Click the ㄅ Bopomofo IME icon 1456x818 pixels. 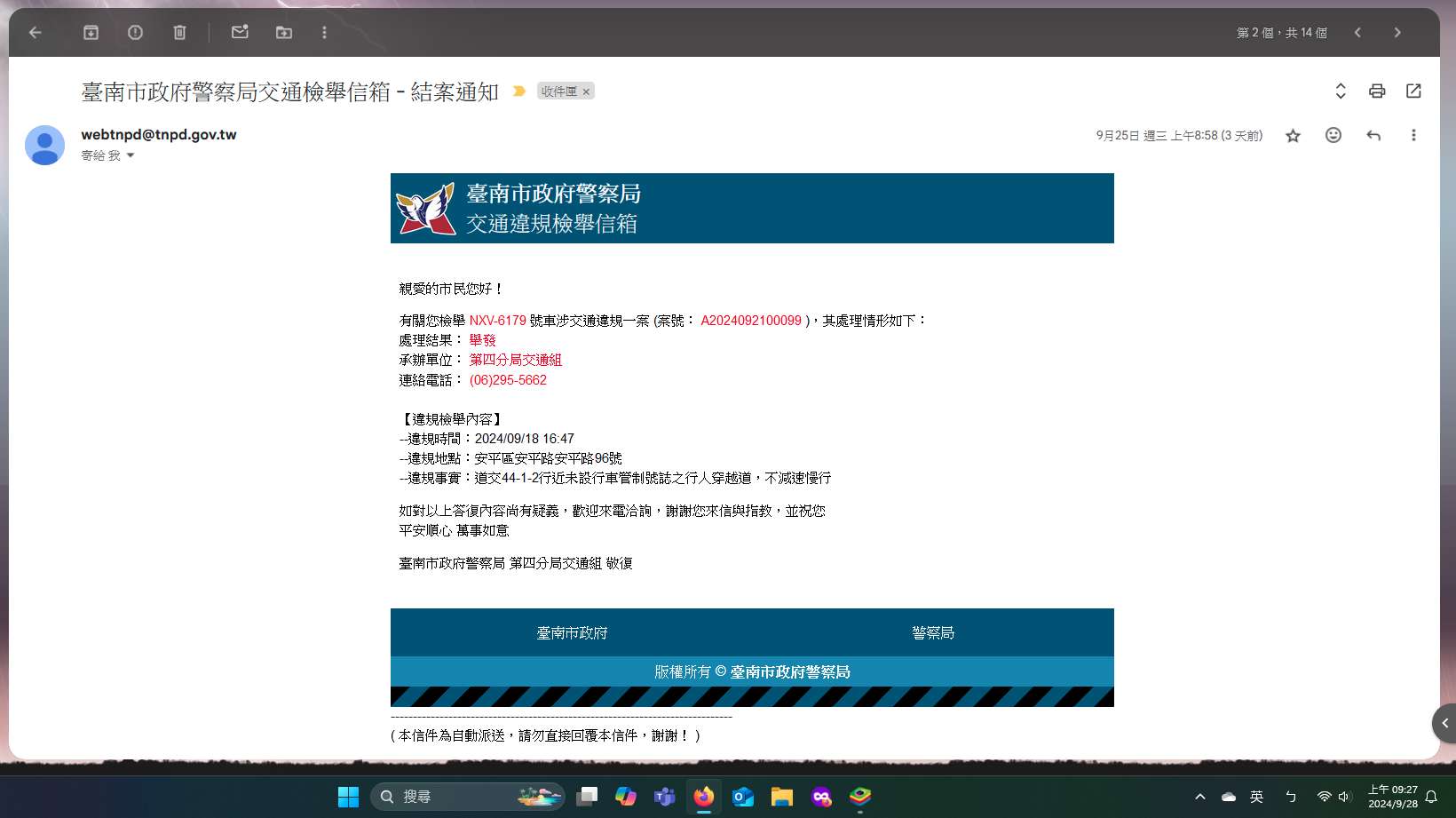click(1291, 797)
